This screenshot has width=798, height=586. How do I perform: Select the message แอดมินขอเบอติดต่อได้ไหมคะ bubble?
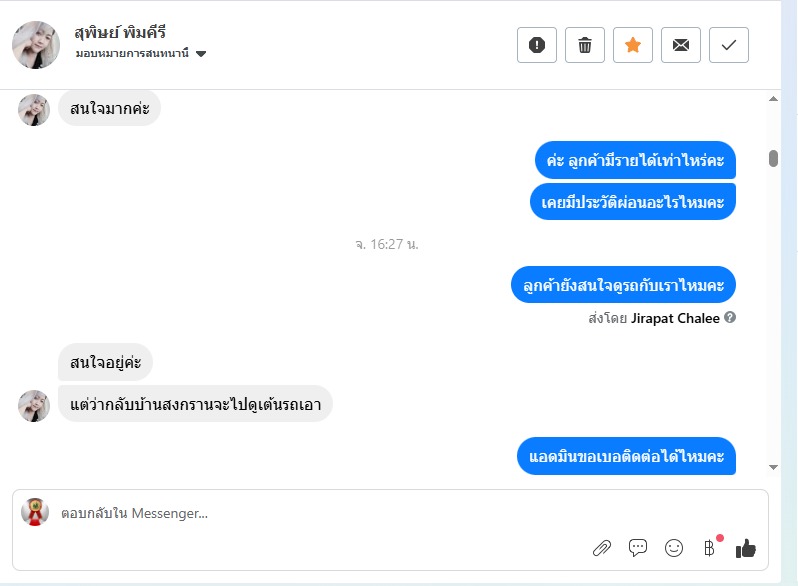pyautogui.click(x=626, y=456)
